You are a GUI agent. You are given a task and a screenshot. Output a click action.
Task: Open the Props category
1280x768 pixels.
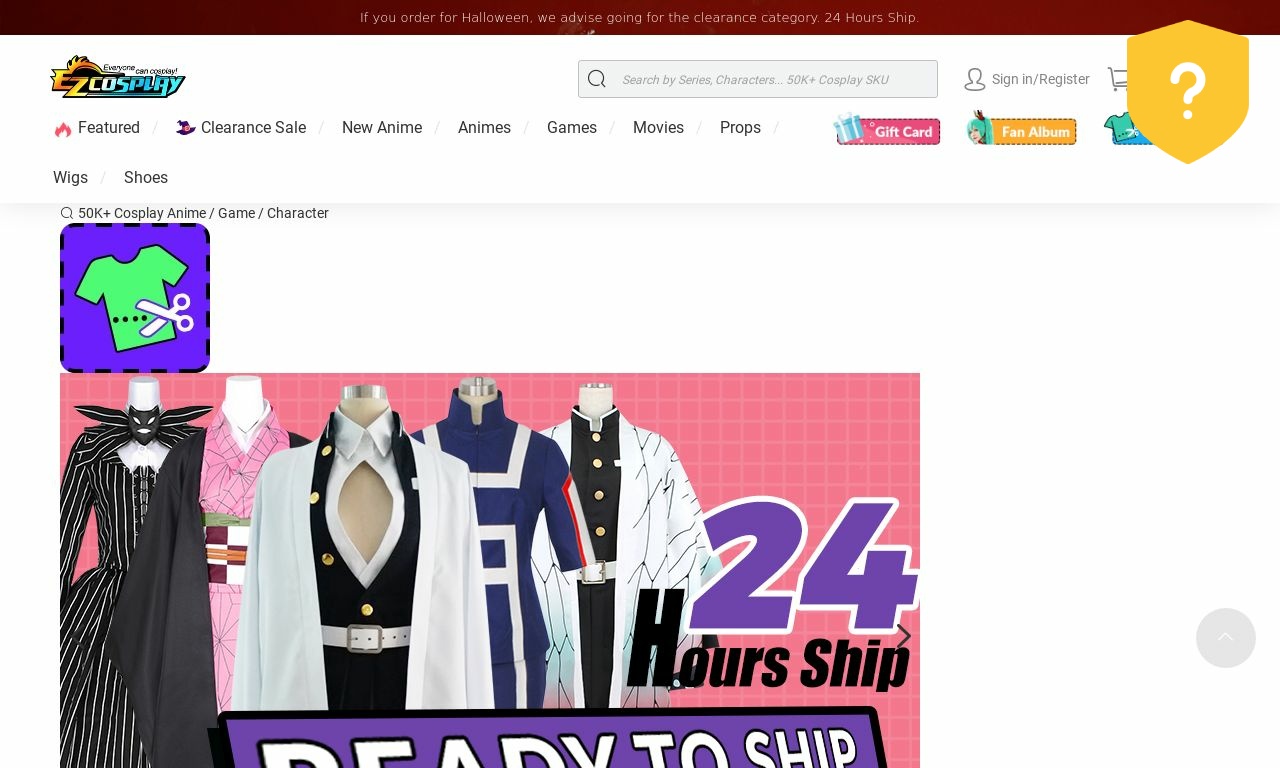(740, 128)
